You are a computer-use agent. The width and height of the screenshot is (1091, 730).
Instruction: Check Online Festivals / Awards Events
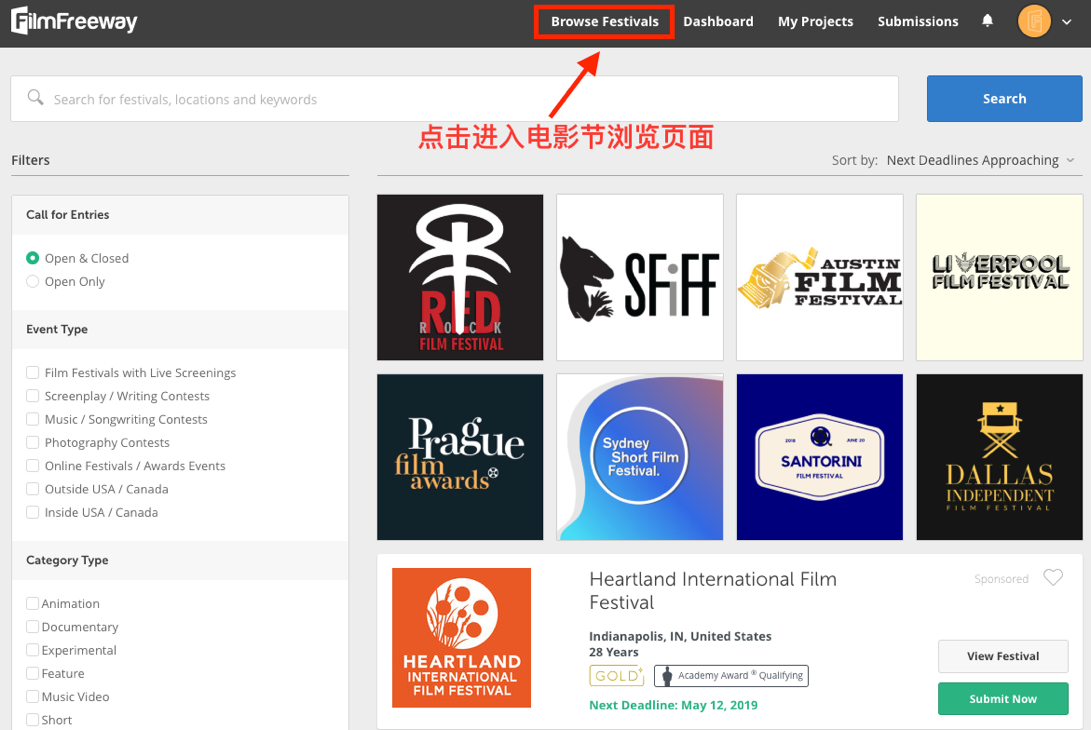[x=33, y=466]
